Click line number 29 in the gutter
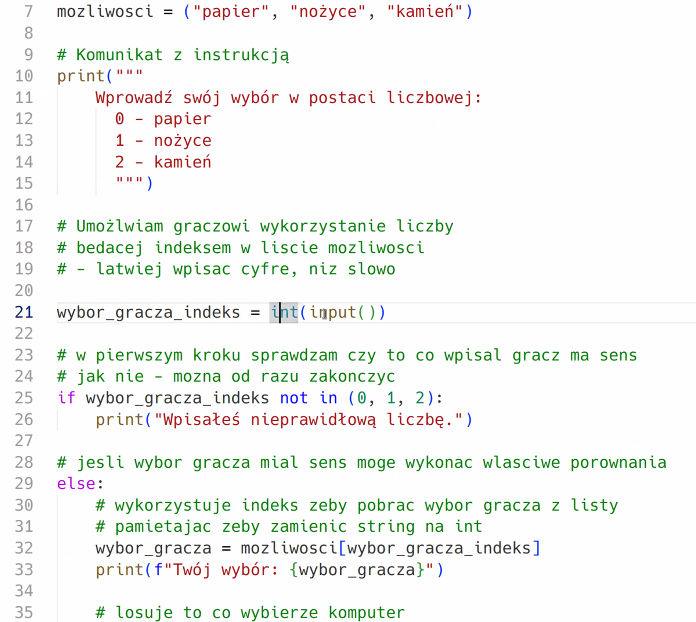Screen dimensions: 696x622 24,483
